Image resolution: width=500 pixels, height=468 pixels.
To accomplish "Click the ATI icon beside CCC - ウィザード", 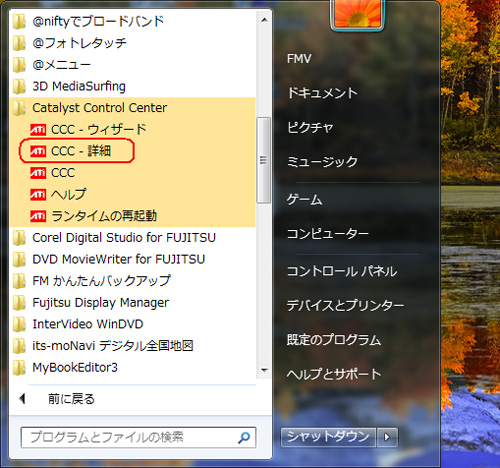I will (x=38, y=129).
